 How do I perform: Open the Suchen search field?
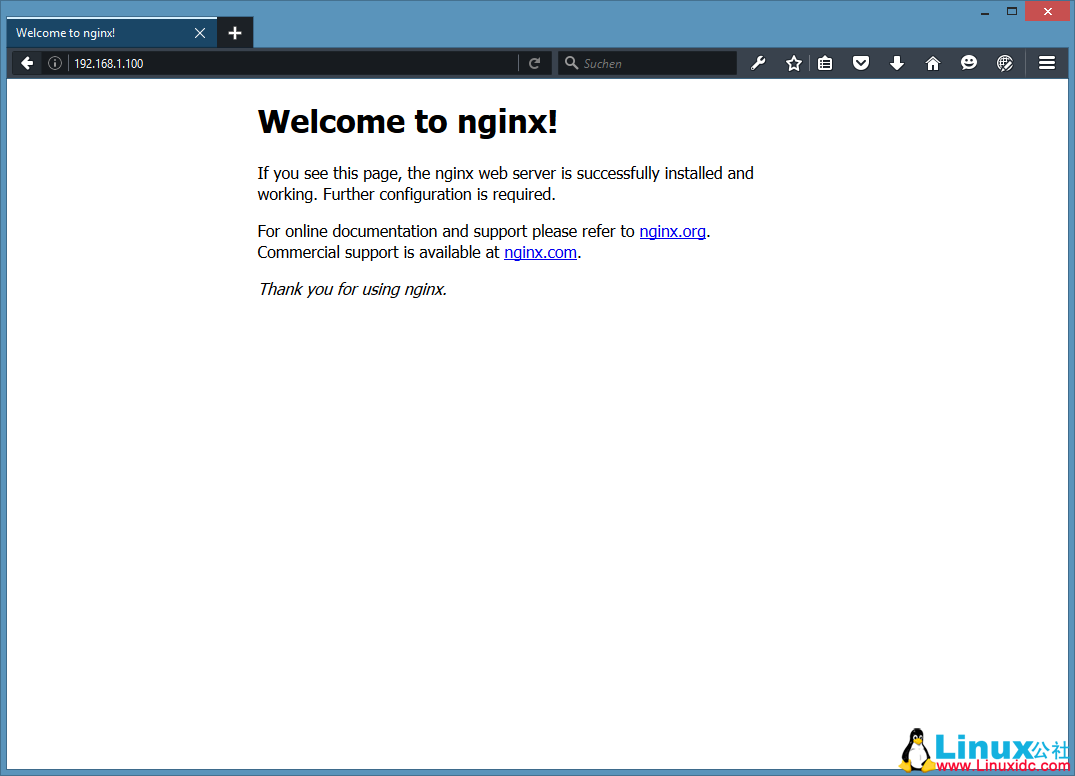coord(647,62)
